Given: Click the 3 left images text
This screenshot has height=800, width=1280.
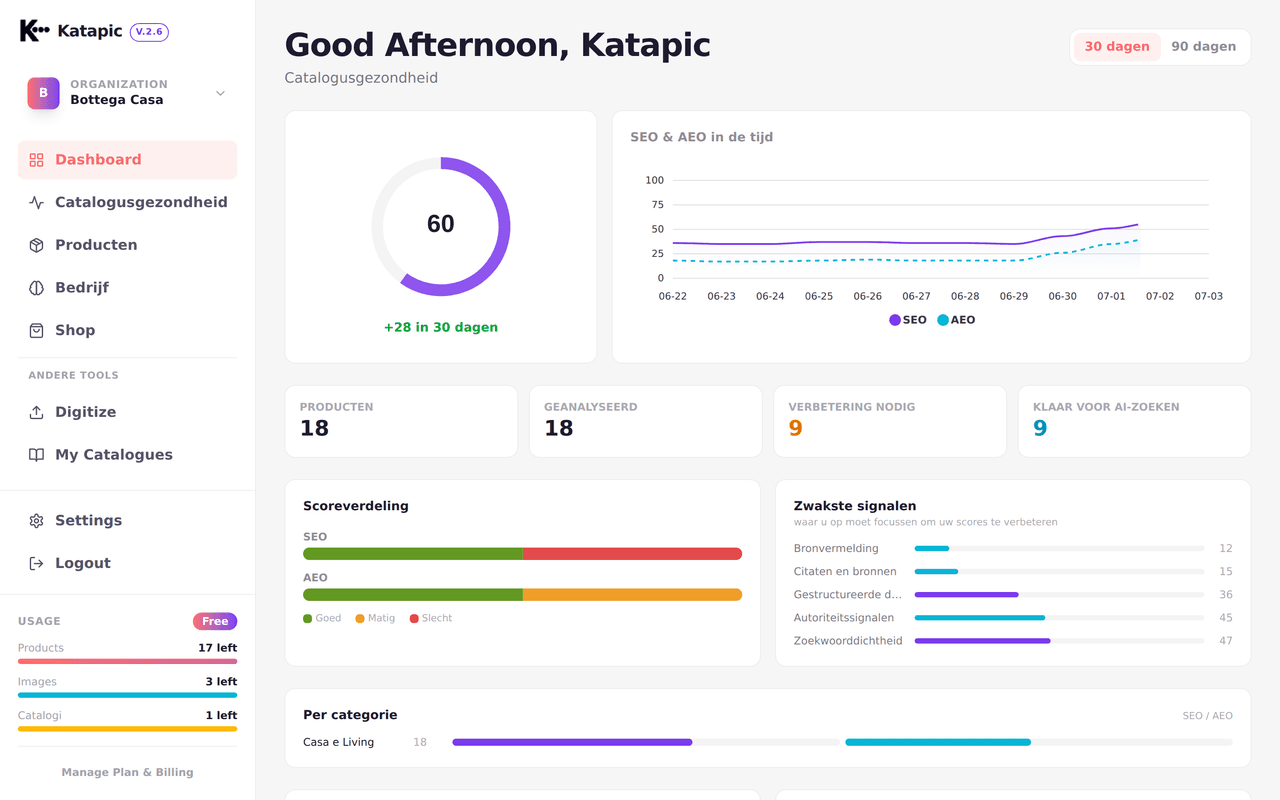Looking at the screenshot, I should [x=221, y=682].
